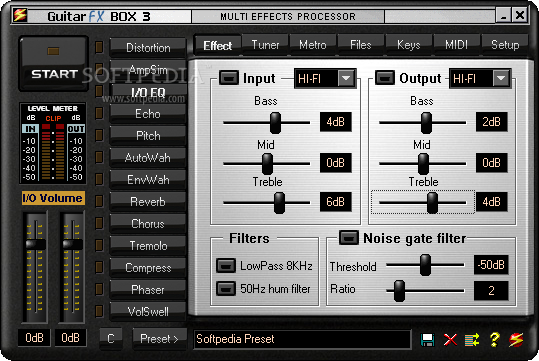
Task: Toggle the EnvWah effect LED indicator
Action: [x=99, y=179]
